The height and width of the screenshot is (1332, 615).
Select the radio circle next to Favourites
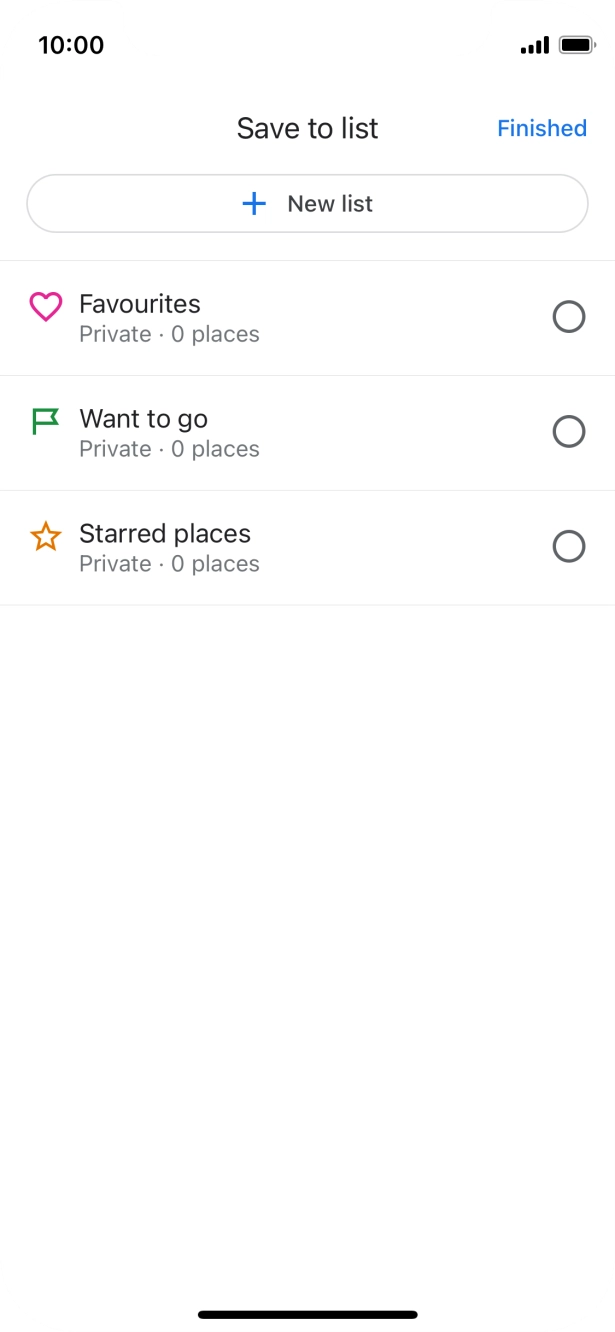tap(569, 317)
